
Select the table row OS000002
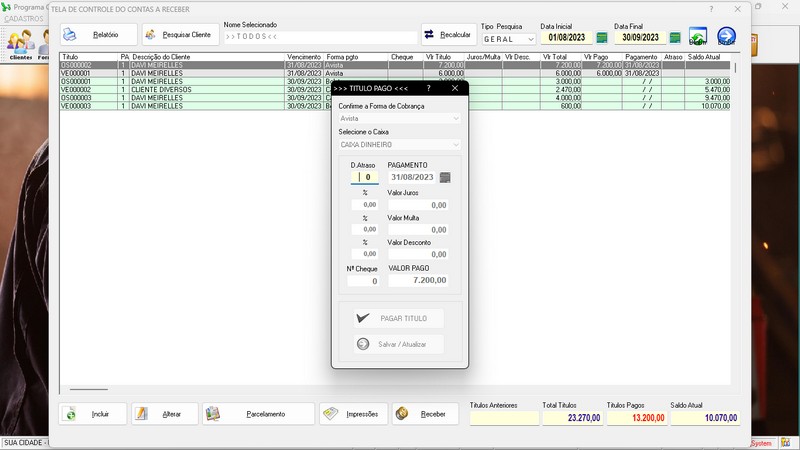395,65
